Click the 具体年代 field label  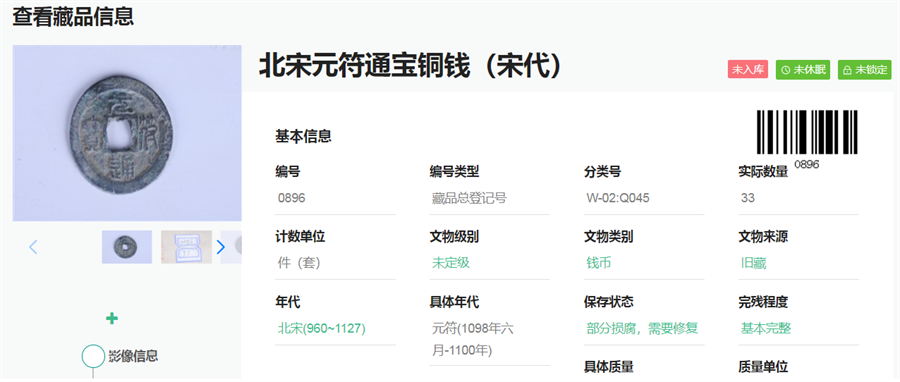pyautogui.click(x=455, y=302)
